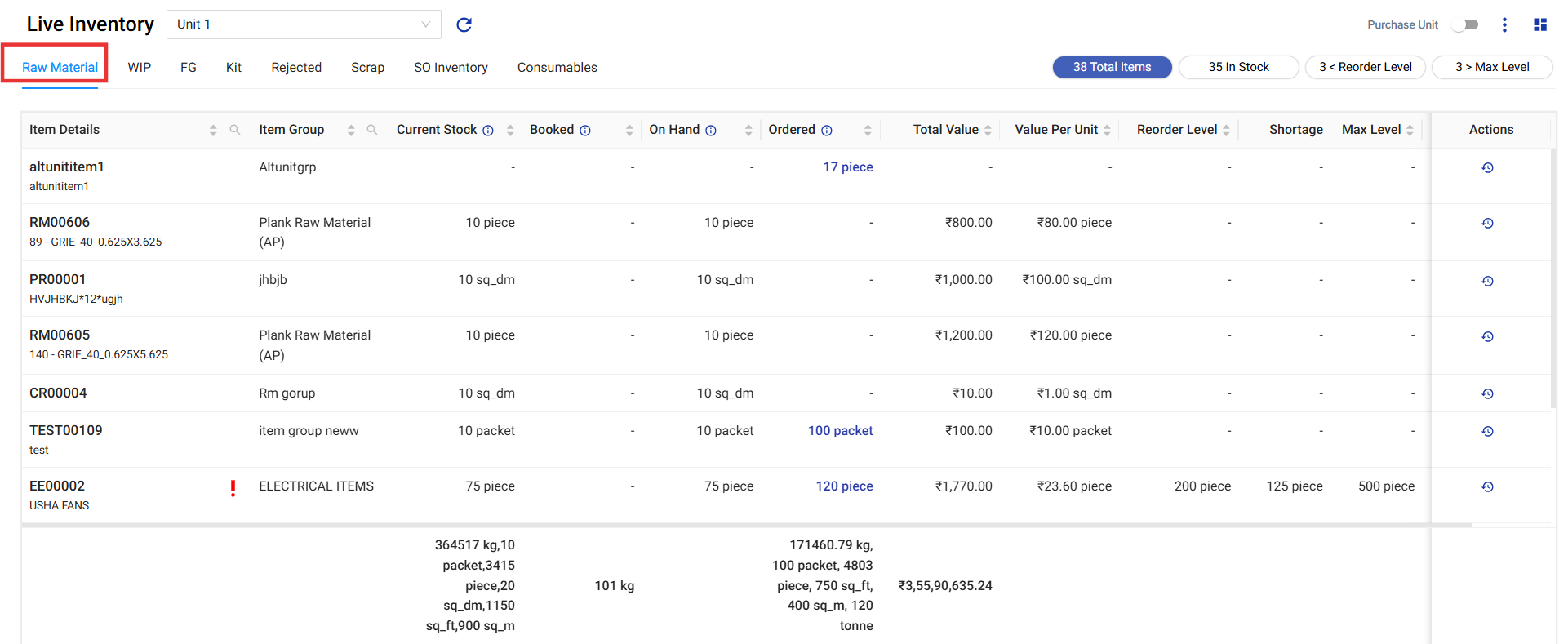
Task: Open the Unit 1 dropdown
Action: [x=304, y=24]
